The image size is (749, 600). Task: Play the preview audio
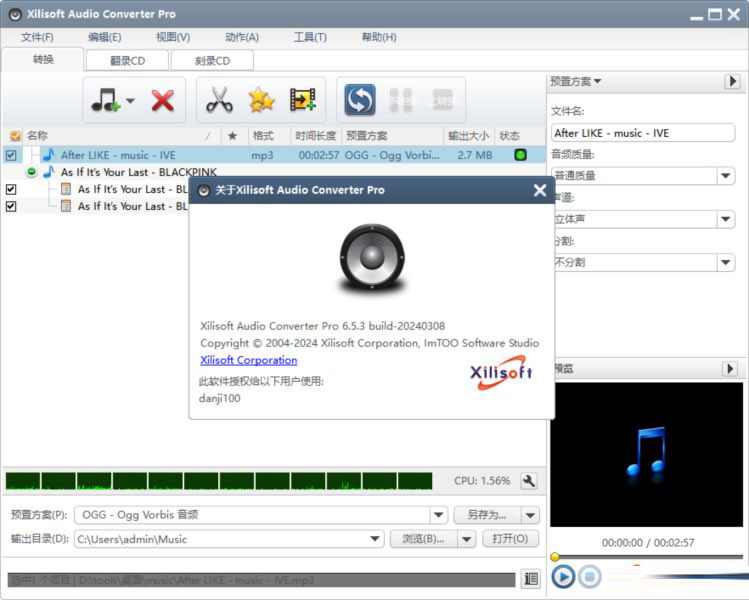point(563,577)
